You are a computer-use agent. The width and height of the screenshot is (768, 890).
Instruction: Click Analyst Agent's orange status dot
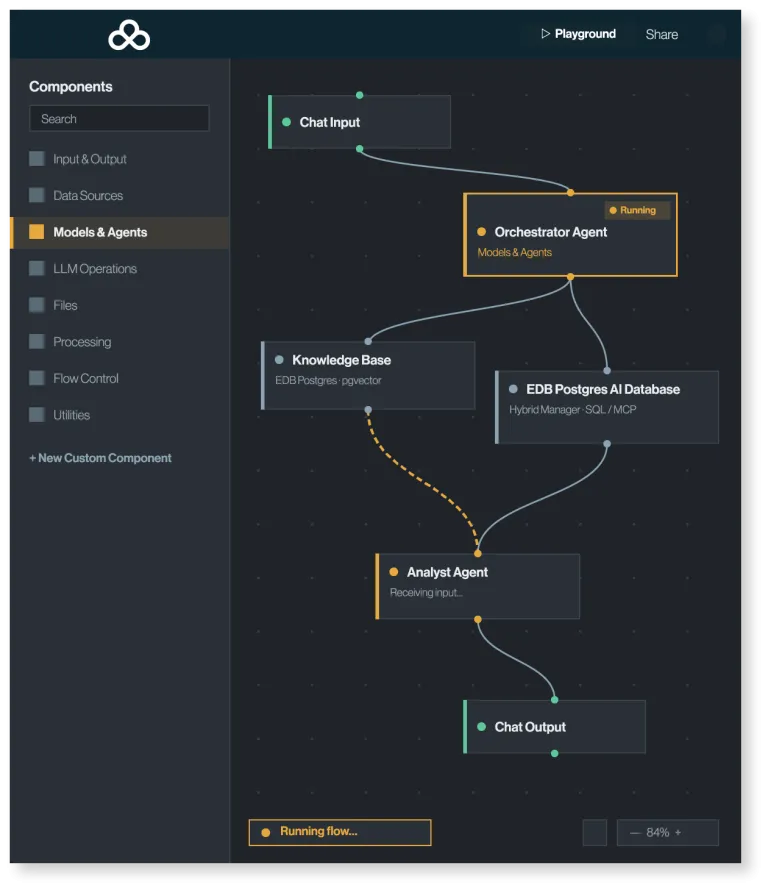(394, 572)
